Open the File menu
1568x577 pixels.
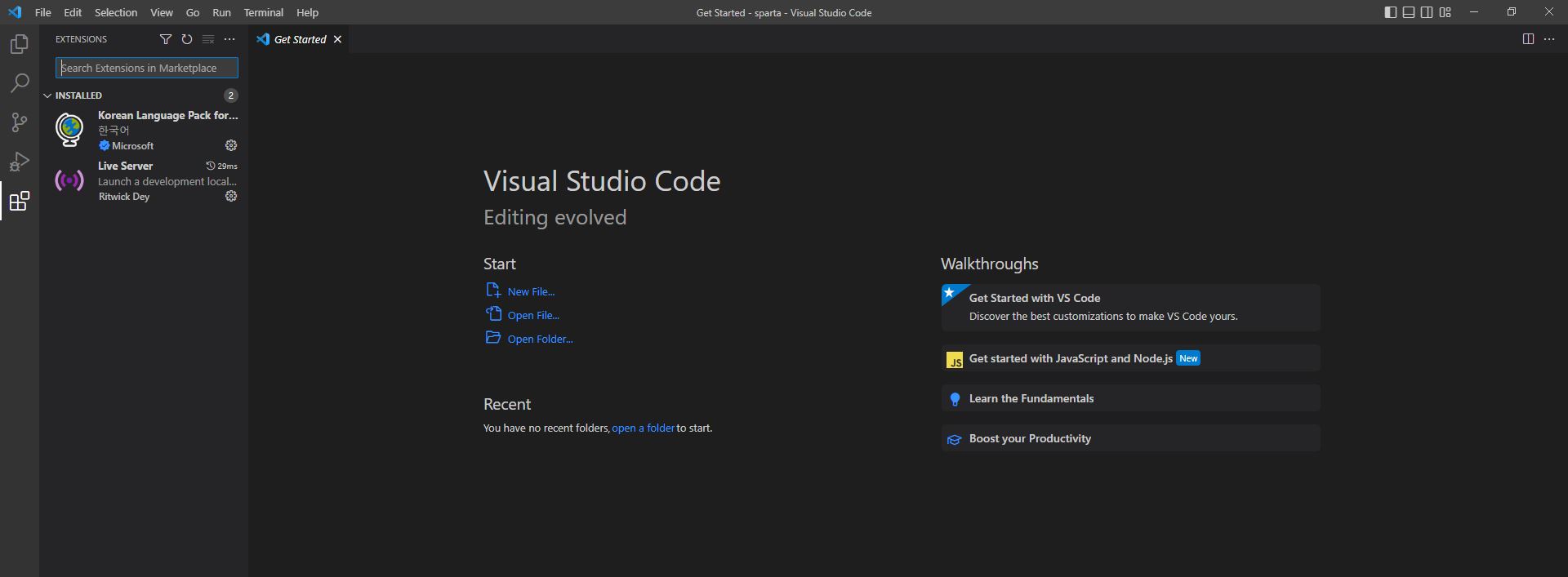(43, 12)
